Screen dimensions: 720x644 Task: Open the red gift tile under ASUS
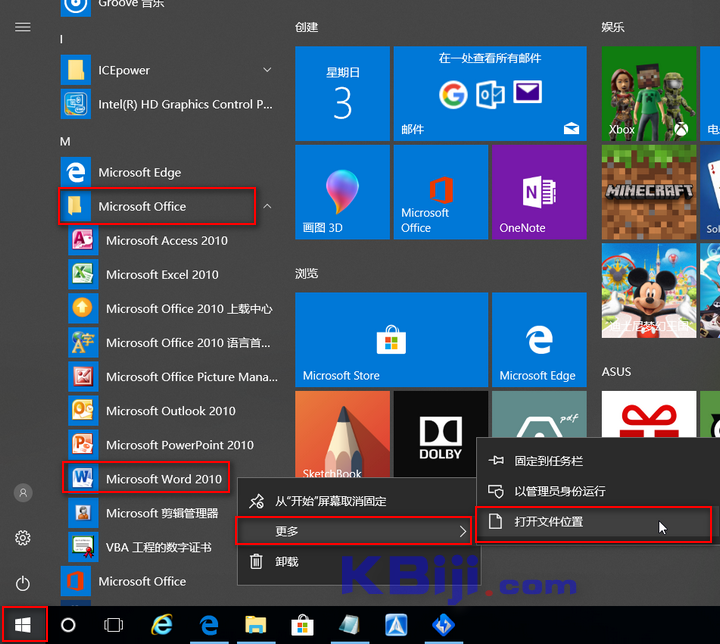(x=649, y=414)
